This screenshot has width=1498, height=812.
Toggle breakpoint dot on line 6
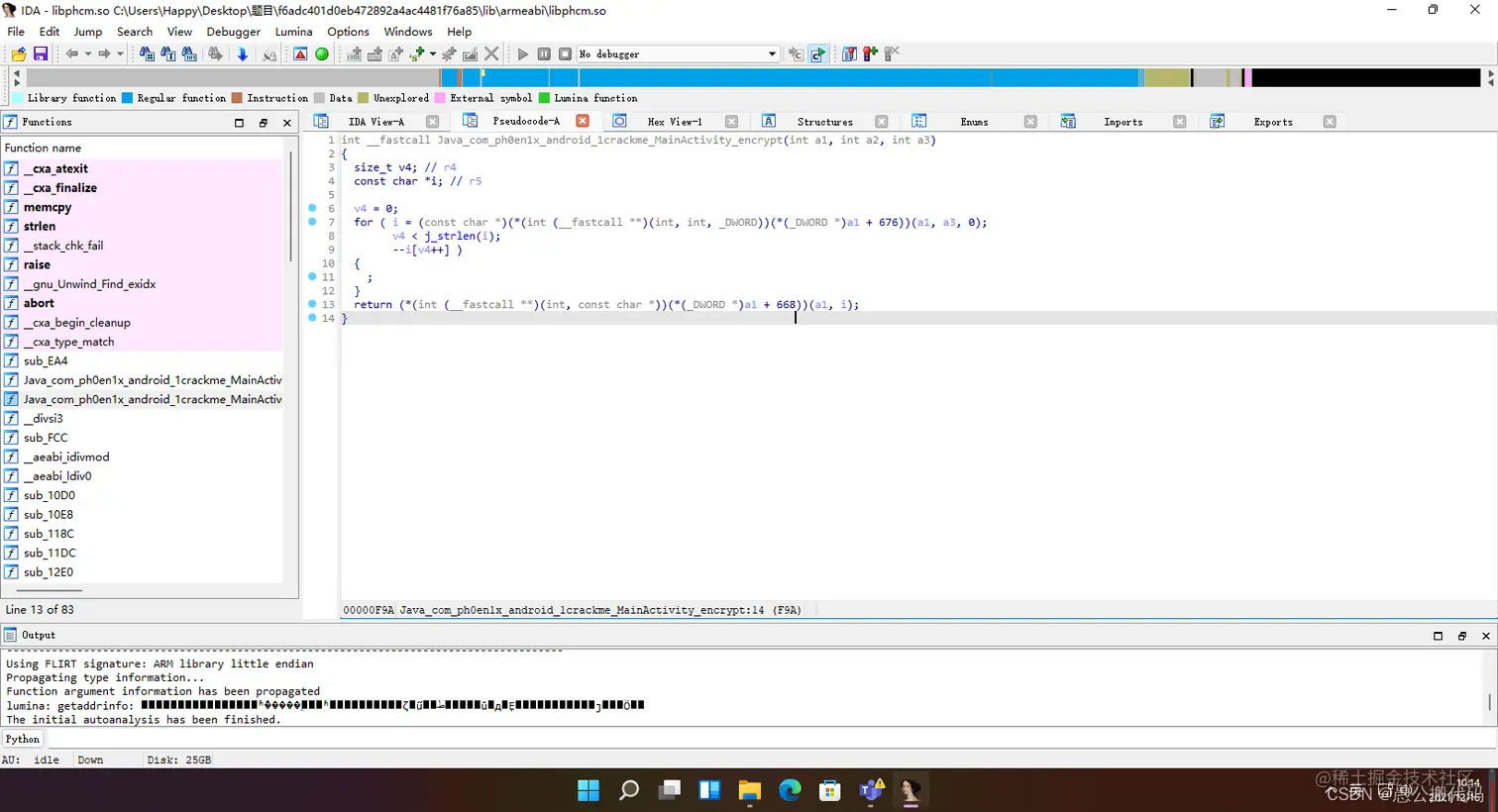click(x=312, y=208)
